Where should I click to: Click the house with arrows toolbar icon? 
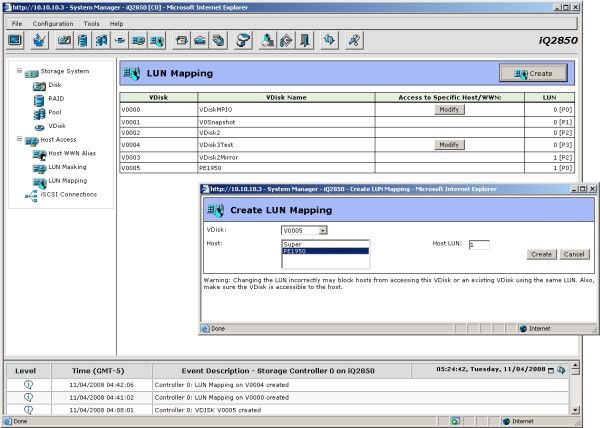[286, 40]
